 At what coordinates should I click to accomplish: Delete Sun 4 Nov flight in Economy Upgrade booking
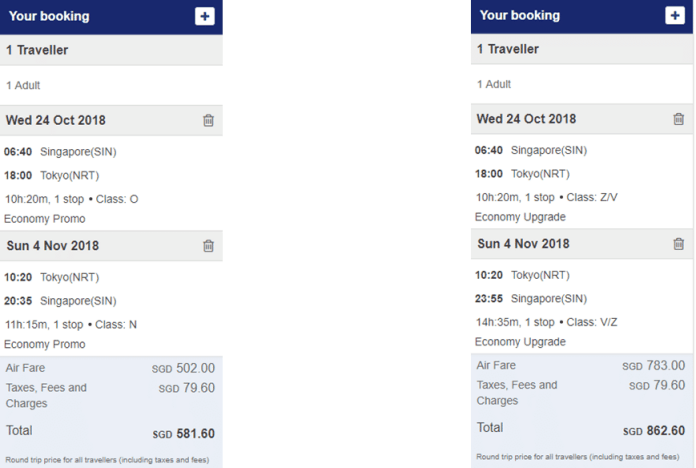tap(678, 244)
